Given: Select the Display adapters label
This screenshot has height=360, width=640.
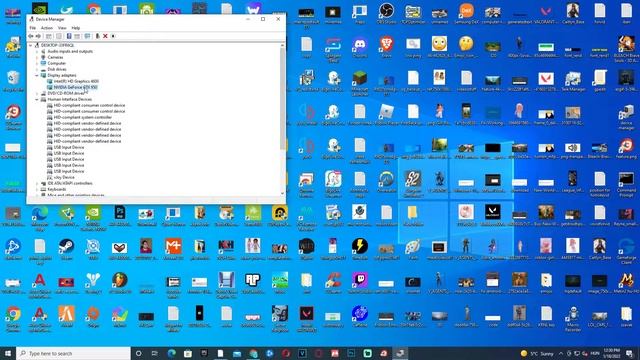Looking at the screenshot, I should (x=62, y=75).
